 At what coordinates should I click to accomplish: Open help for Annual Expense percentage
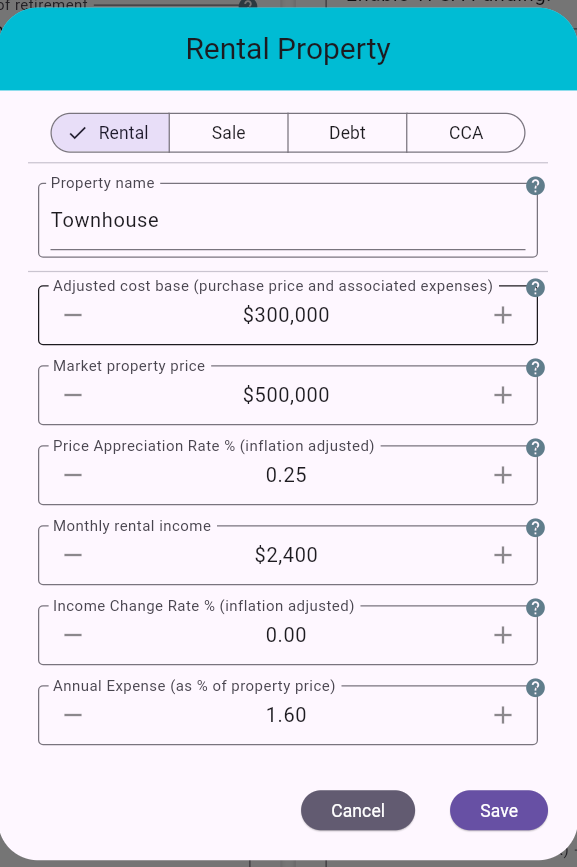click(x=536, y=688)
